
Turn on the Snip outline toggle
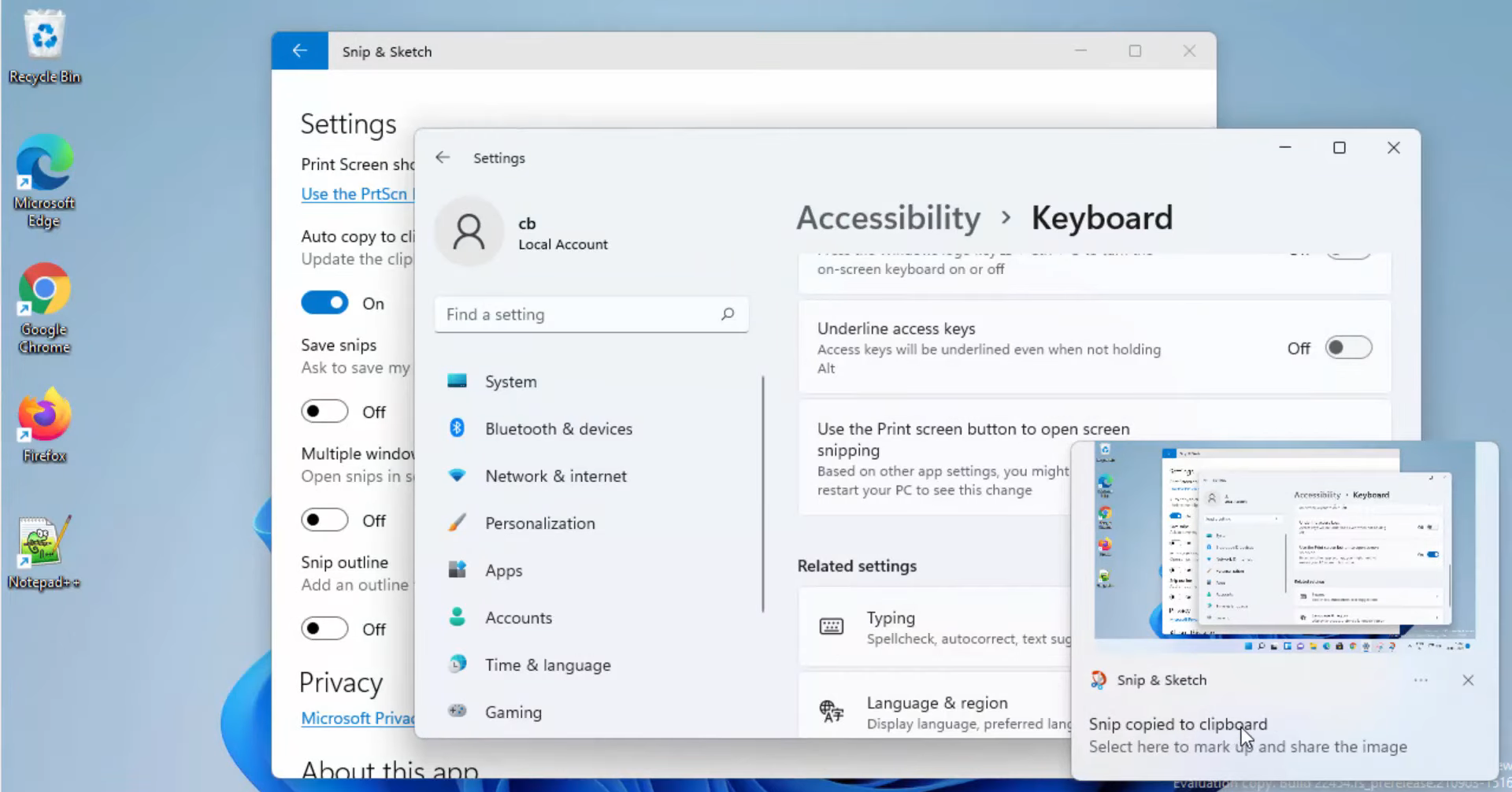(324, 628)
